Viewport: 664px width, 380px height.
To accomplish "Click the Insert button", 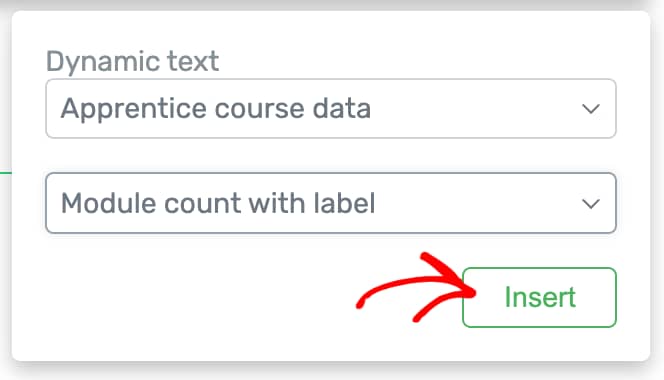I will click(x=539, y=297).
